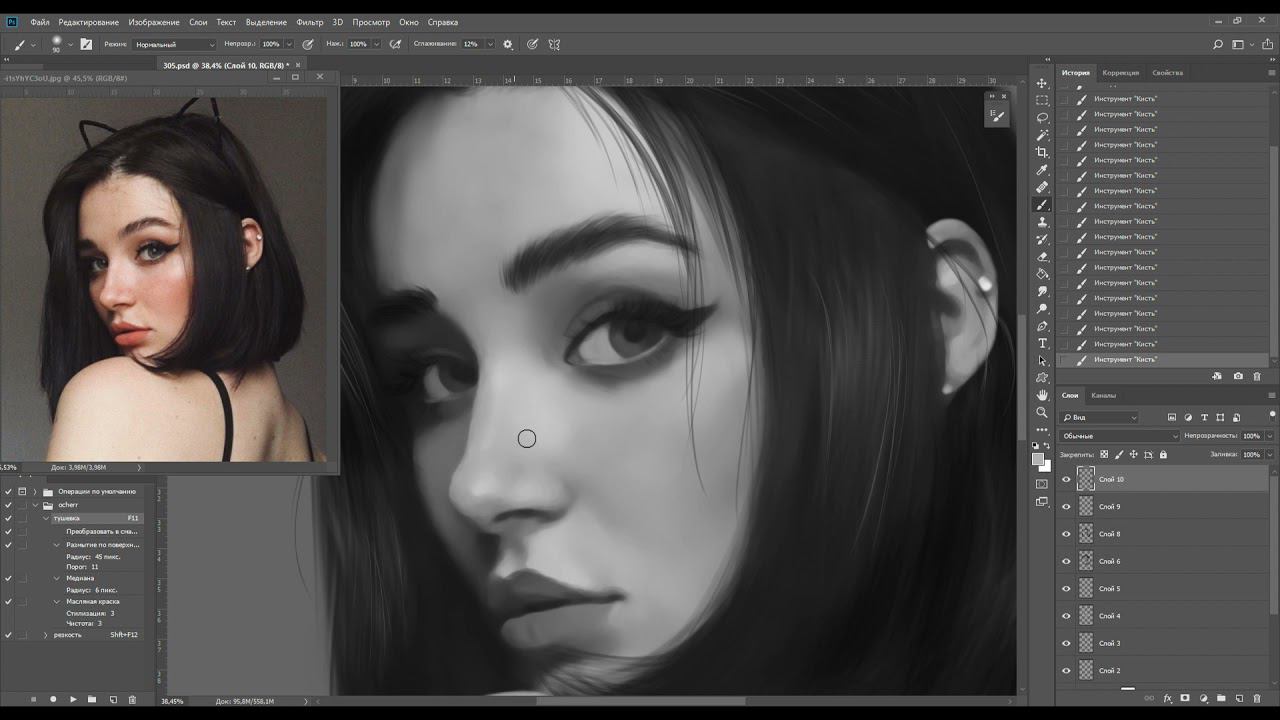Open the brush mode dropdown Нормальный
Viewport: 1280px width, 720px height.
[x=174, y=44]
